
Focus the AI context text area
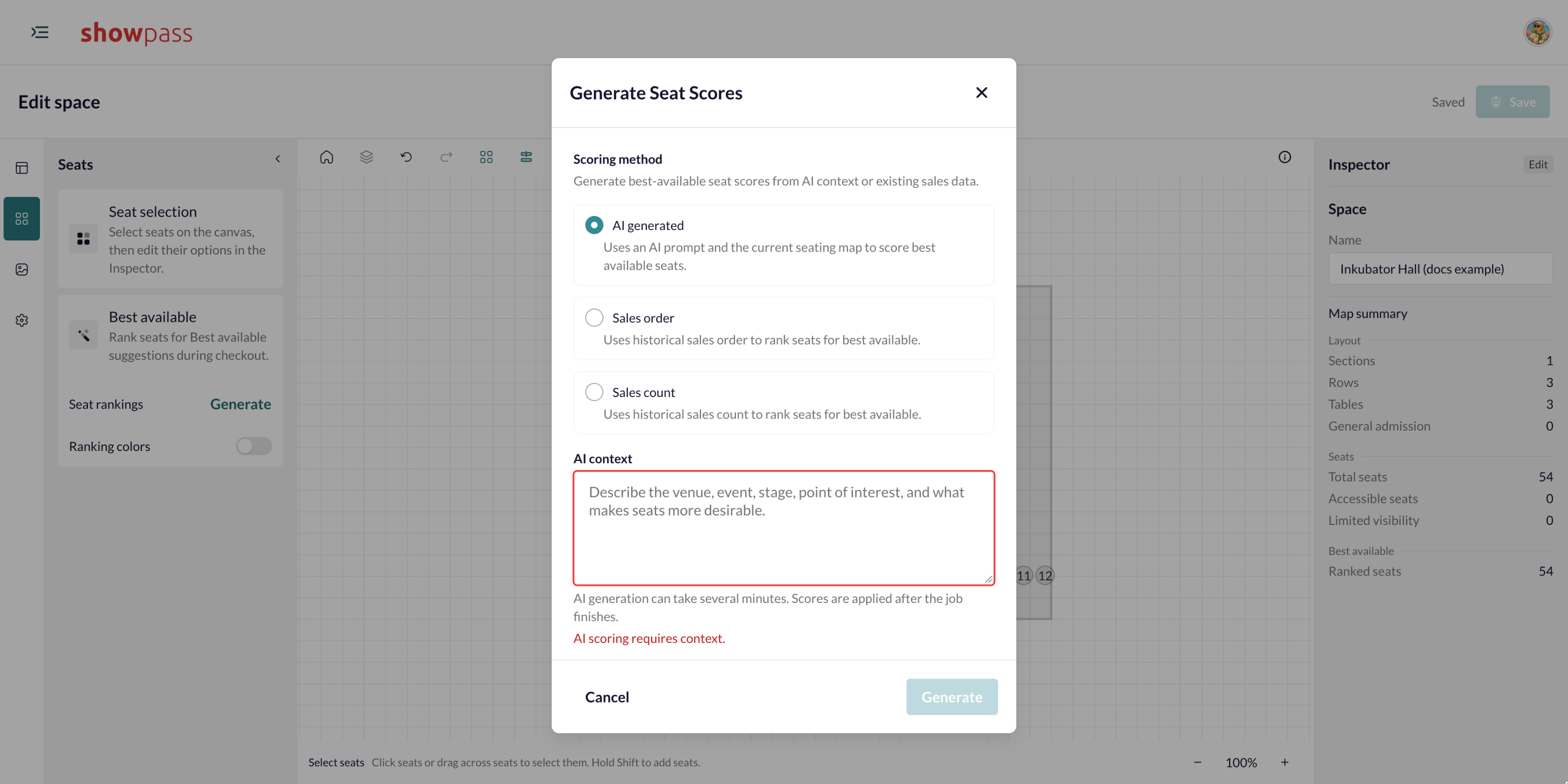(x=783, y=527)
